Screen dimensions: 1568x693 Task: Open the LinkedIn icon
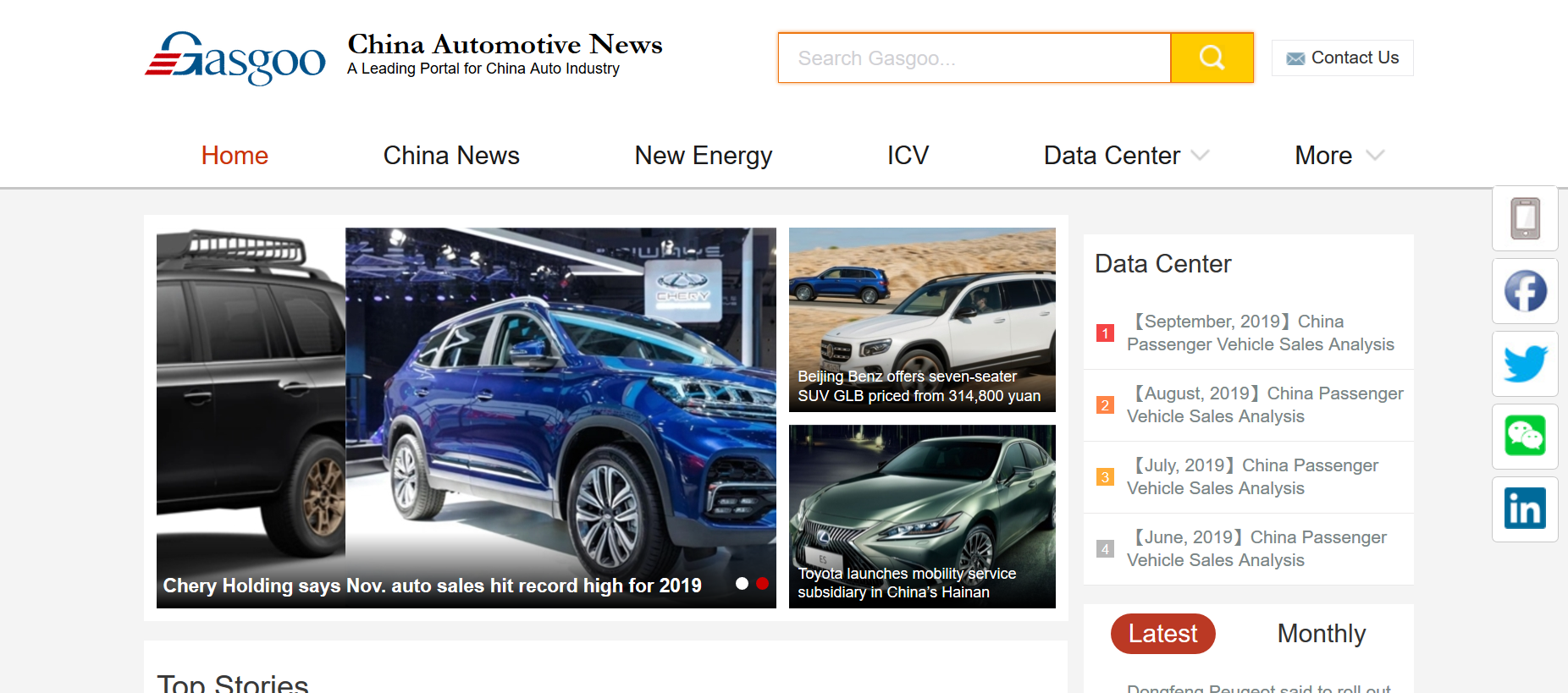[x=1525, y=509]
